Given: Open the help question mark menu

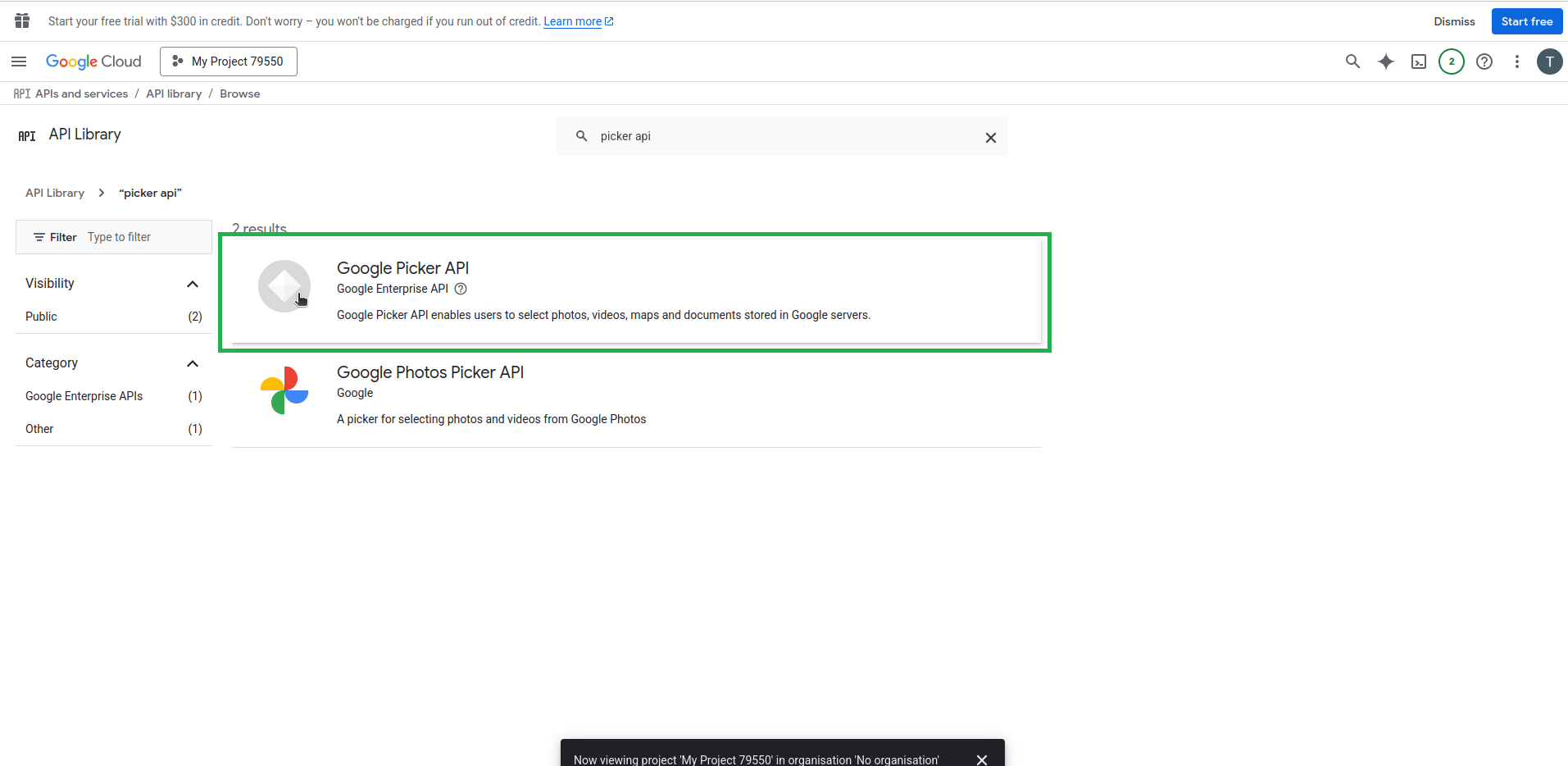Looking at the screenshot, I should (x=1484, y=62).
